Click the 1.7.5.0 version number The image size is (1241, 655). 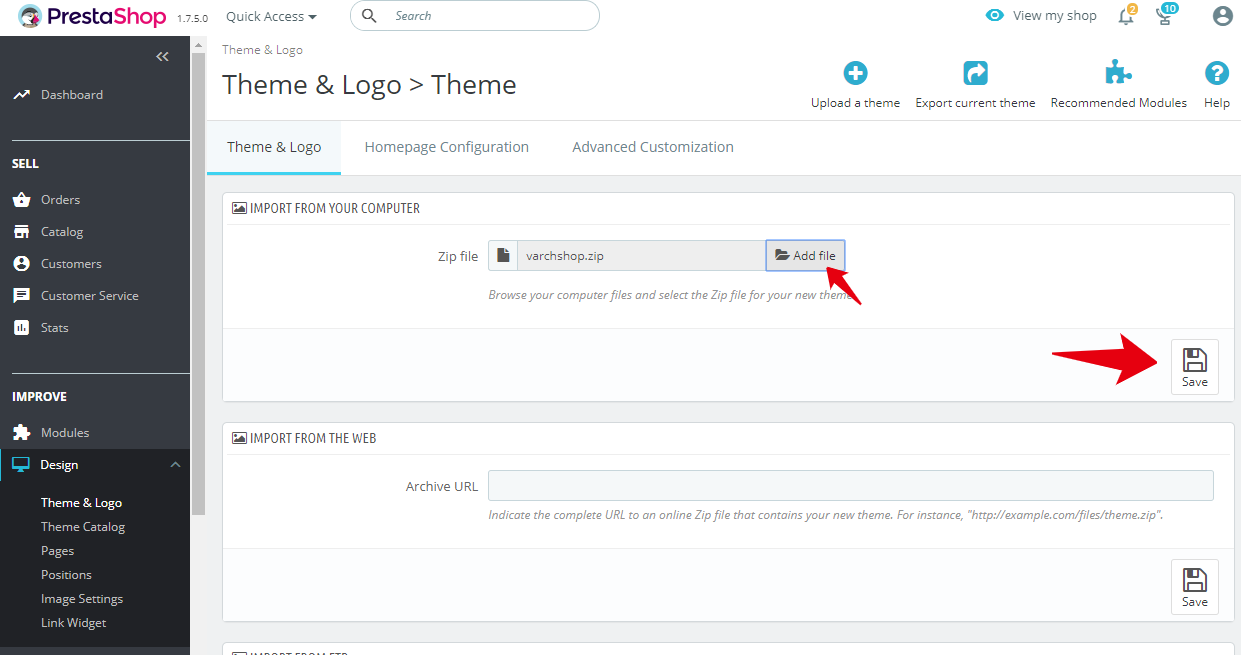pyautogui.click(x=192, y=18)
